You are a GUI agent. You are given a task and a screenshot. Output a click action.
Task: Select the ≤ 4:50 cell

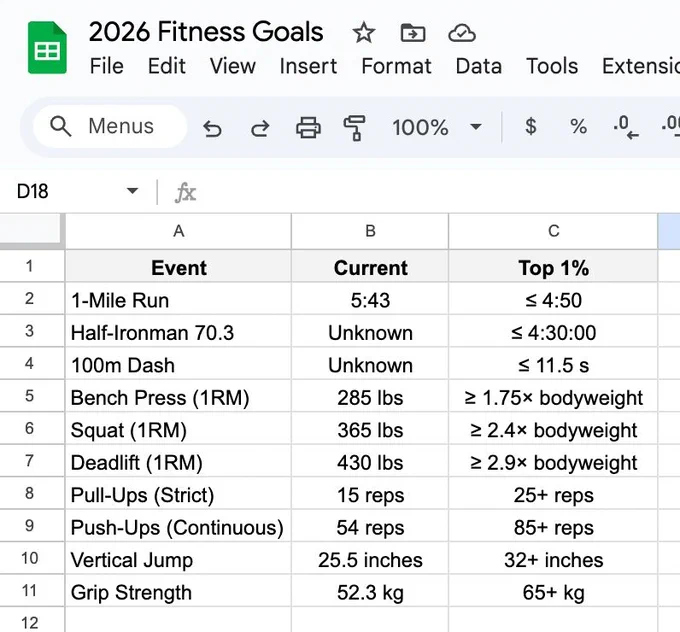(553, 298)
